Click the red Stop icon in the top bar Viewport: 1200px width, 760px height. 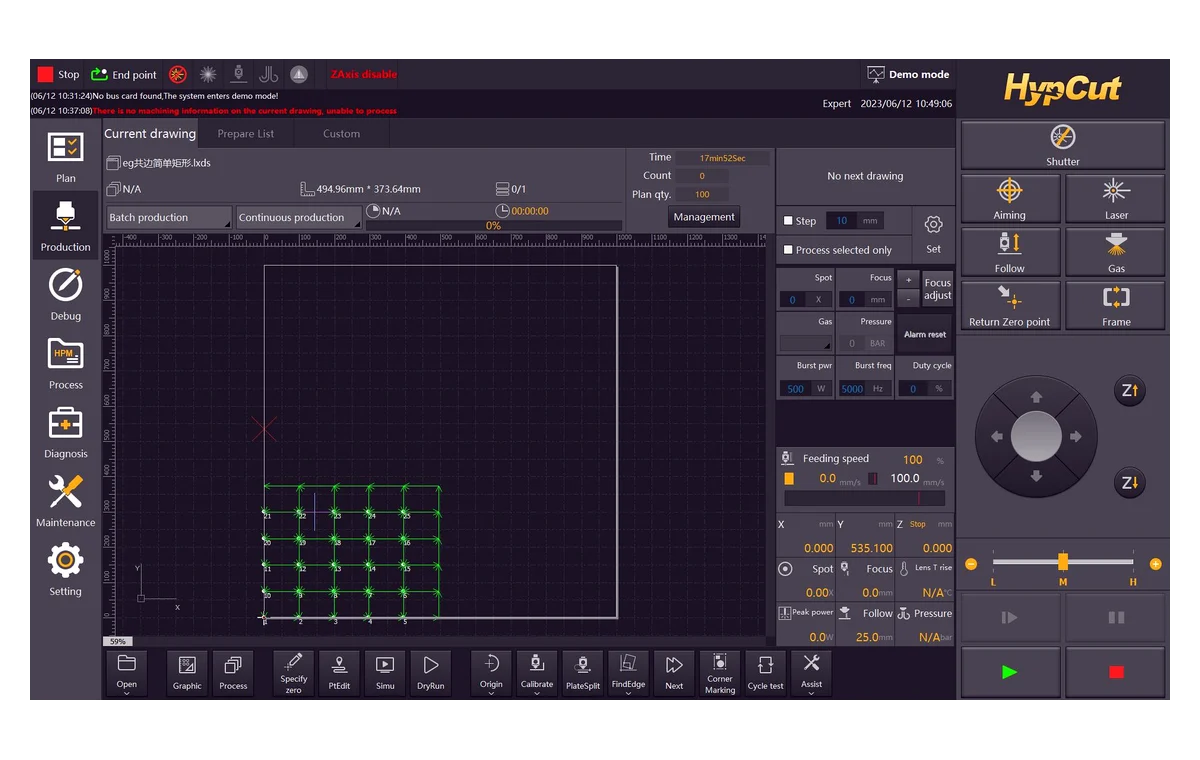[45, 74]
